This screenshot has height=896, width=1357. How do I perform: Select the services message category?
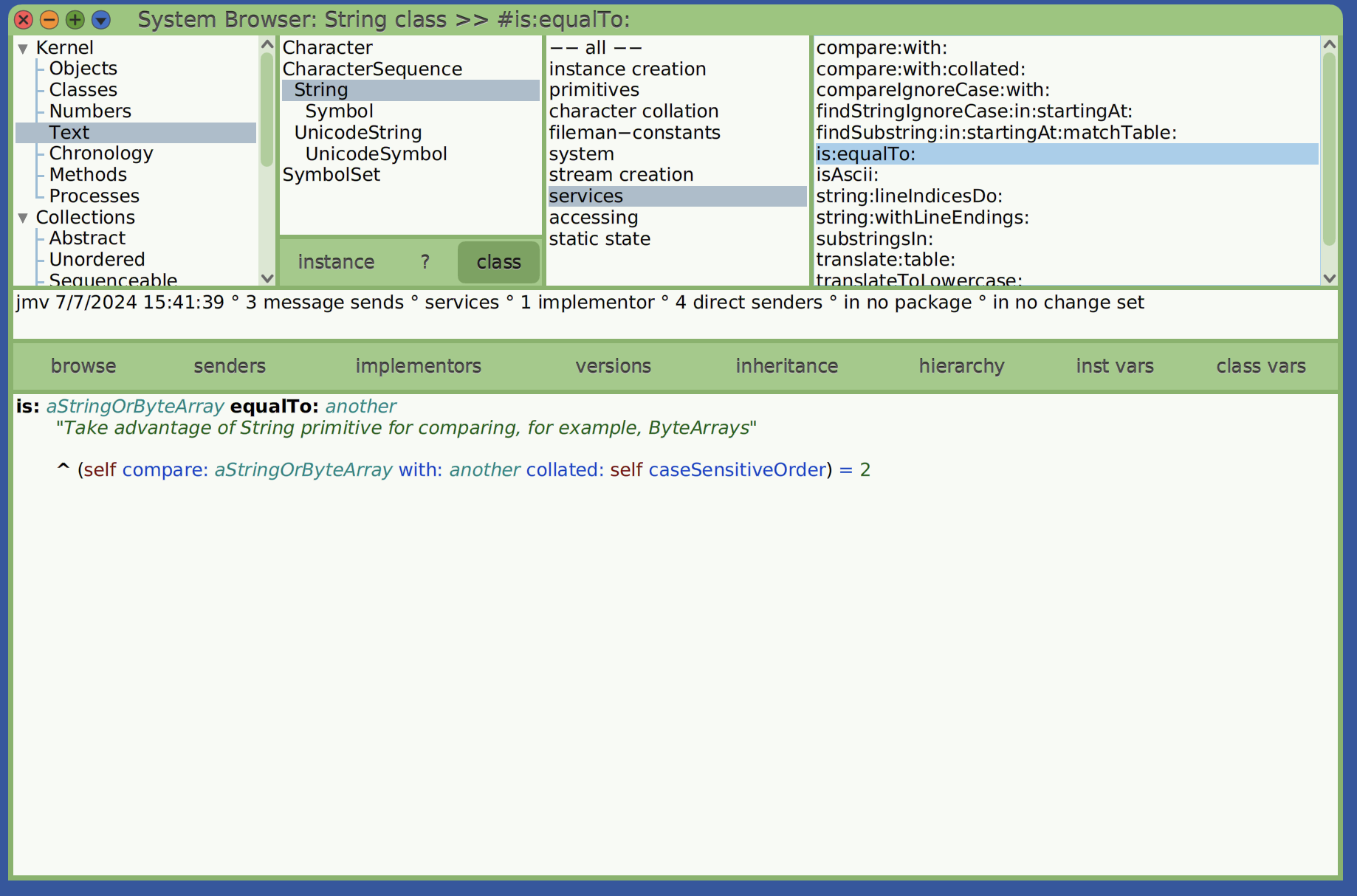point(585,196)
